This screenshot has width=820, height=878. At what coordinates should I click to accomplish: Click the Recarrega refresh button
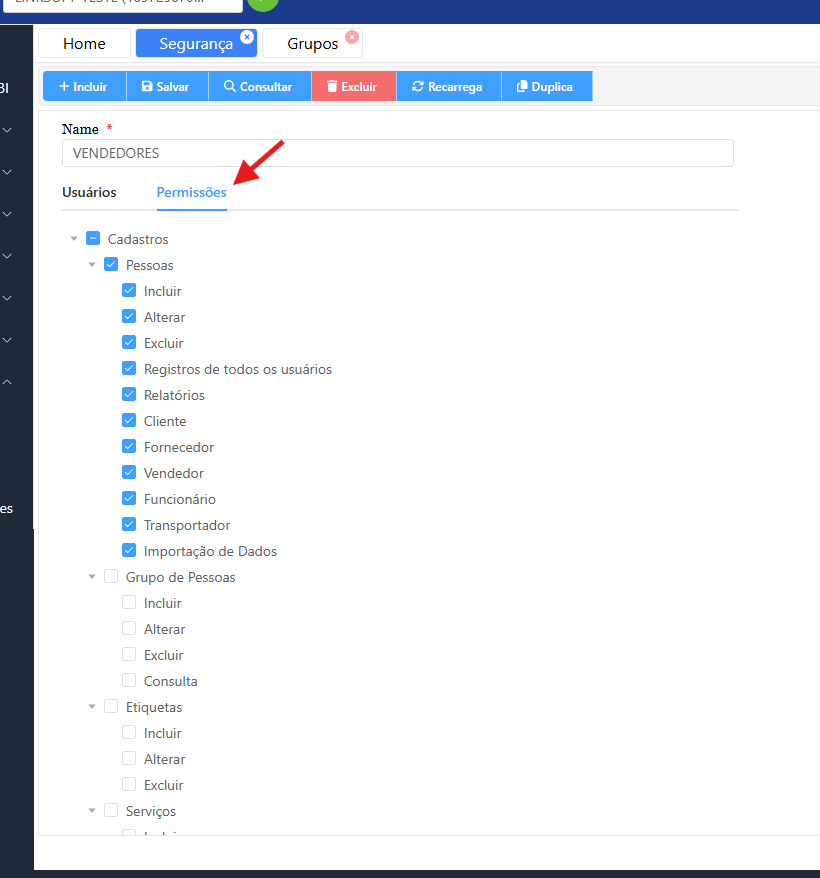pyautogui.click(x=447, y=87)
